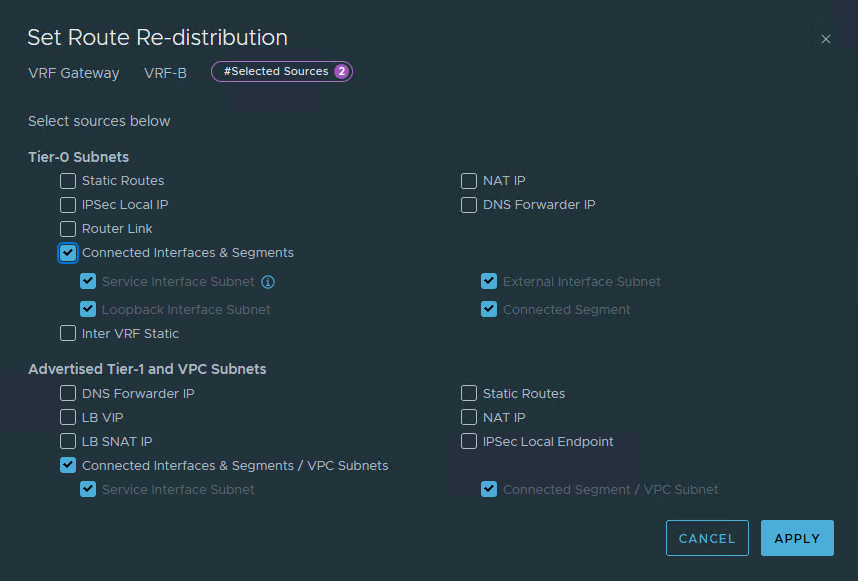858x581 pixels.
Task: Toggle Tier-0 Connected Segment checkbox
Action: click(489, 310)
